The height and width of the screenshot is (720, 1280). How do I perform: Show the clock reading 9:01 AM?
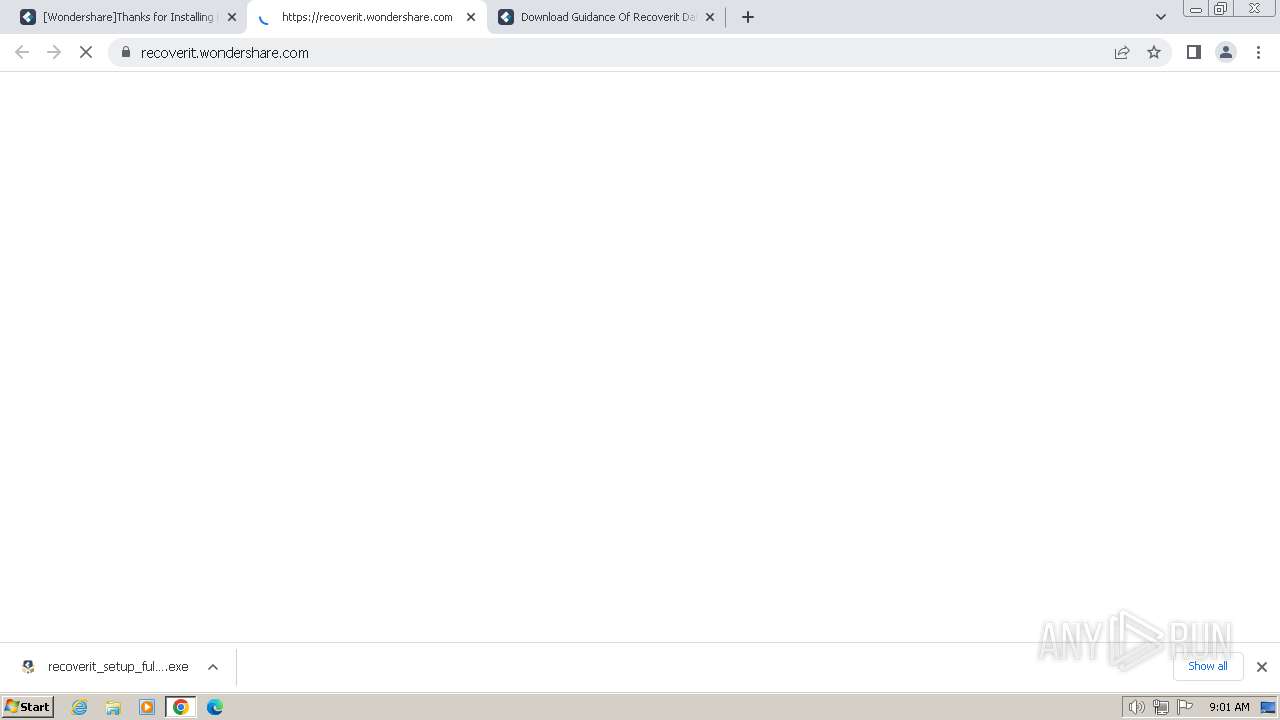pos(1229,707)
